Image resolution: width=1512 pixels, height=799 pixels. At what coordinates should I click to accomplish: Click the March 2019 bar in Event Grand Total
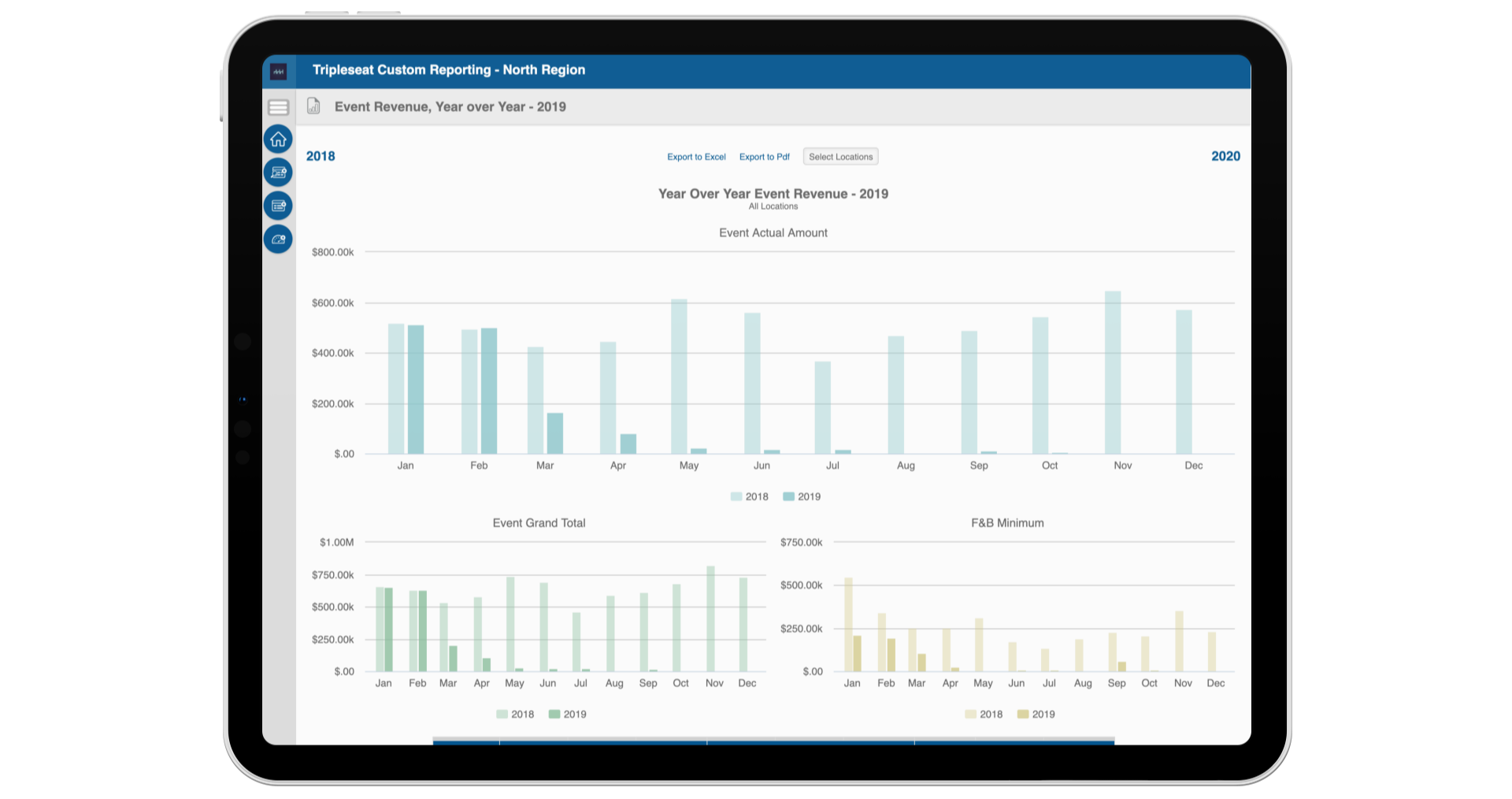pyautogui.click(x=453, y=659)
